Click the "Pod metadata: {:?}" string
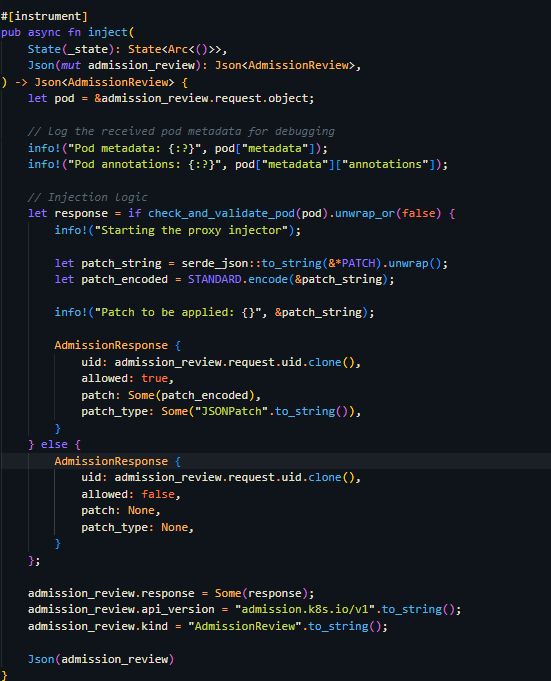 138,148
